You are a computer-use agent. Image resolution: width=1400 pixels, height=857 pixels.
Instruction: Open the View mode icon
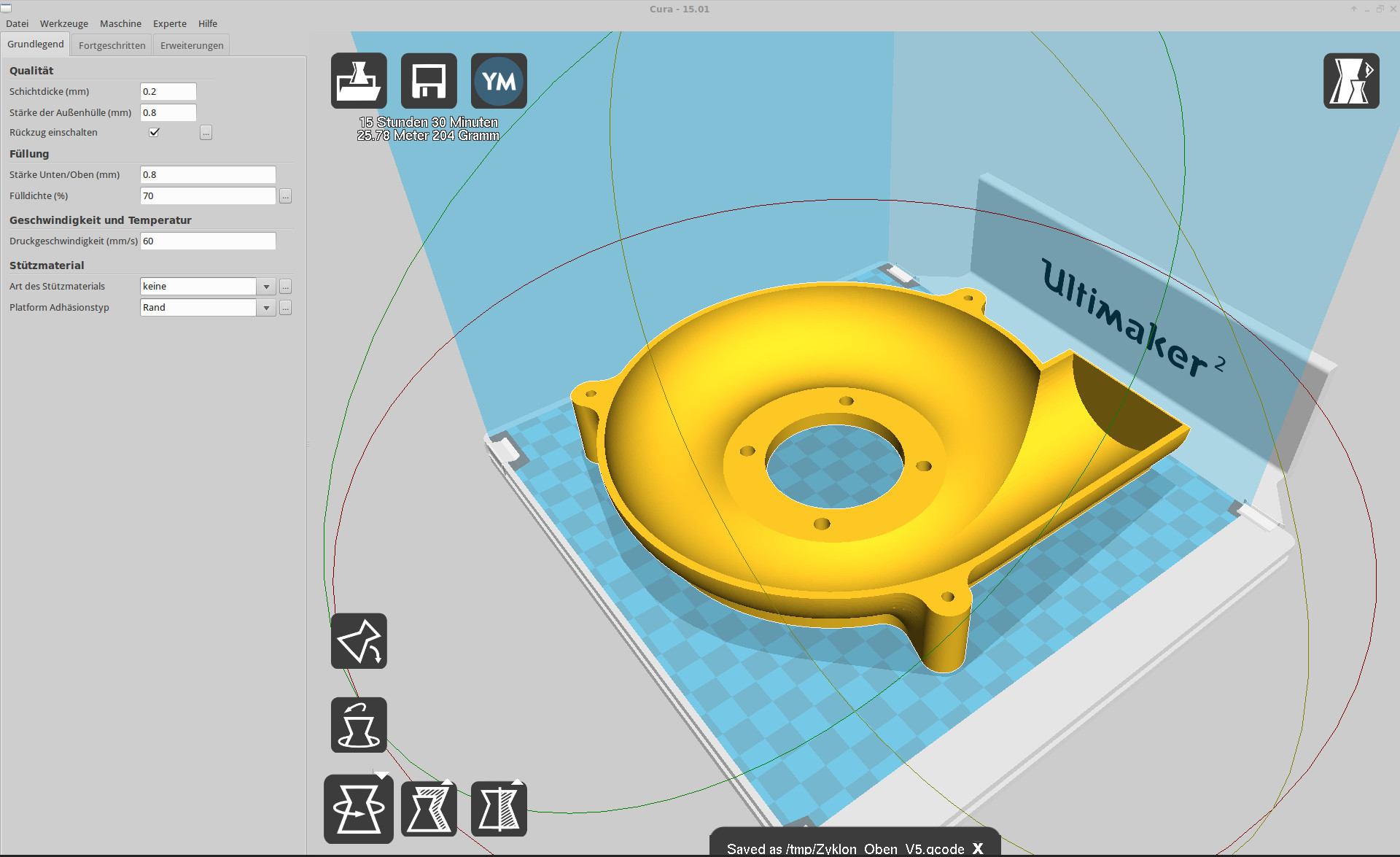1350,81
